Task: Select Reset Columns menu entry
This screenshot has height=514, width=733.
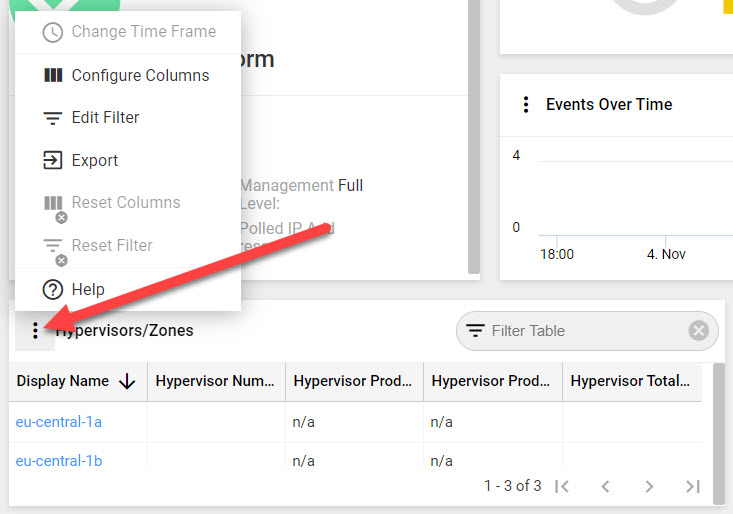Action: point(128,203)
